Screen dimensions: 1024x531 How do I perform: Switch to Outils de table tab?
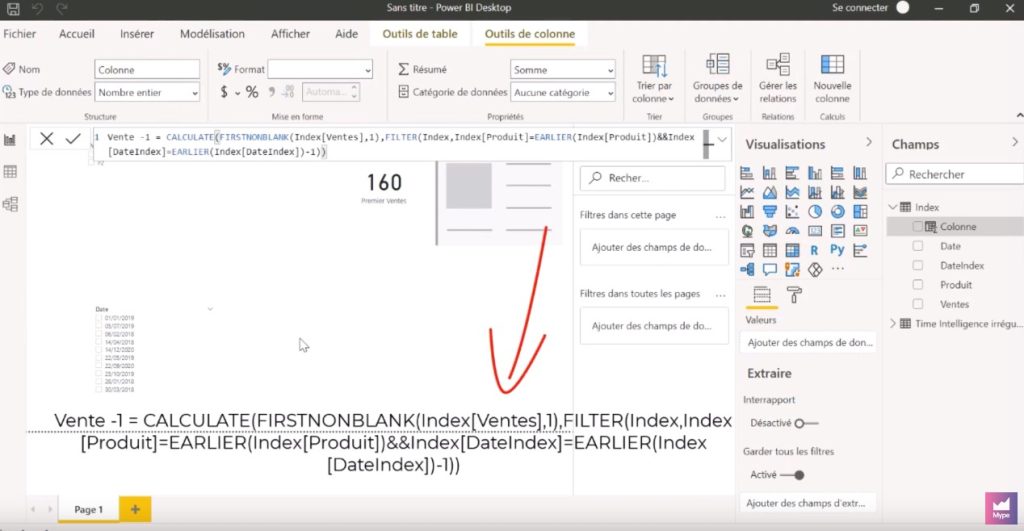coord(420,34)
